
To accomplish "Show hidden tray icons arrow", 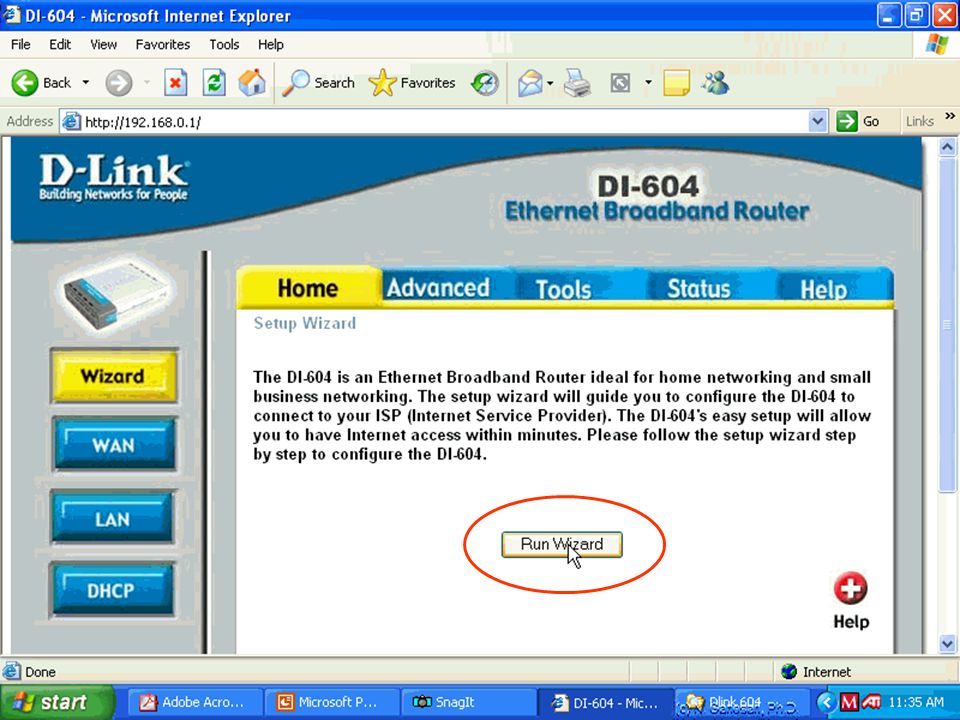I will (827, 702).
